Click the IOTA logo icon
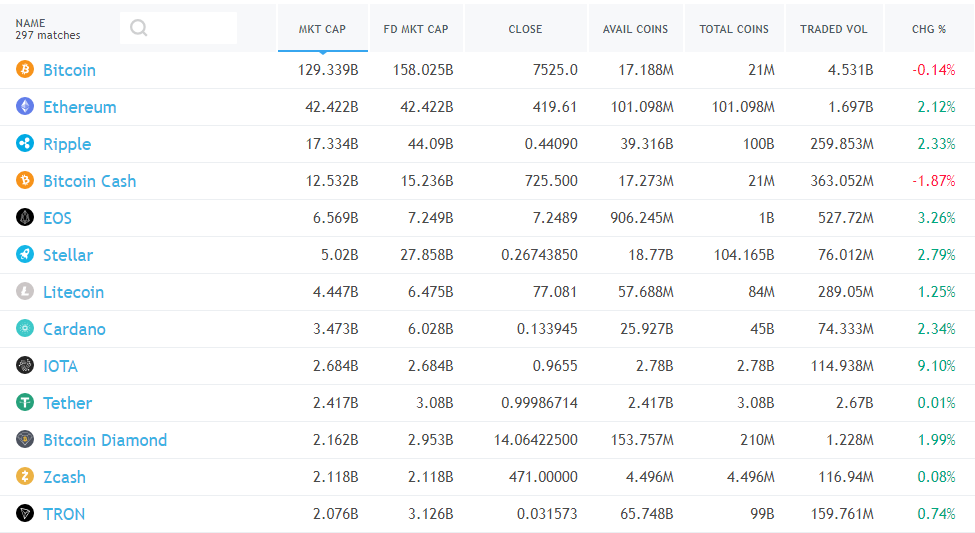Screen dimensions: 975x533 click(25, 365)
